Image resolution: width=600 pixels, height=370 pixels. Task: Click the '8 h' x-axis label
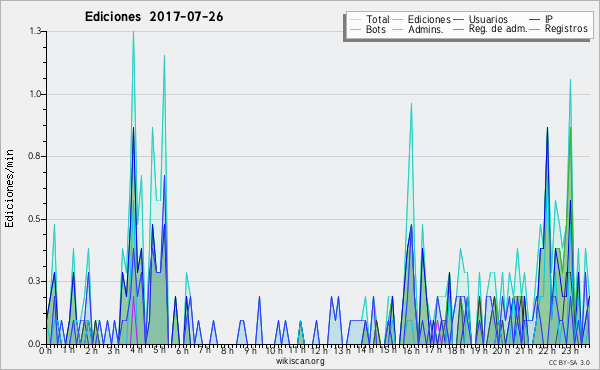coord(227,350)
